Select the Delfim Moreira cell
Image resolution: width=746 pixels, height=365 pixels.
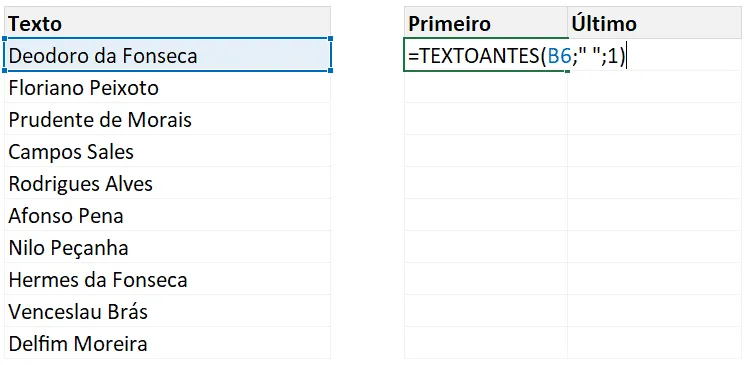(167, 343)
